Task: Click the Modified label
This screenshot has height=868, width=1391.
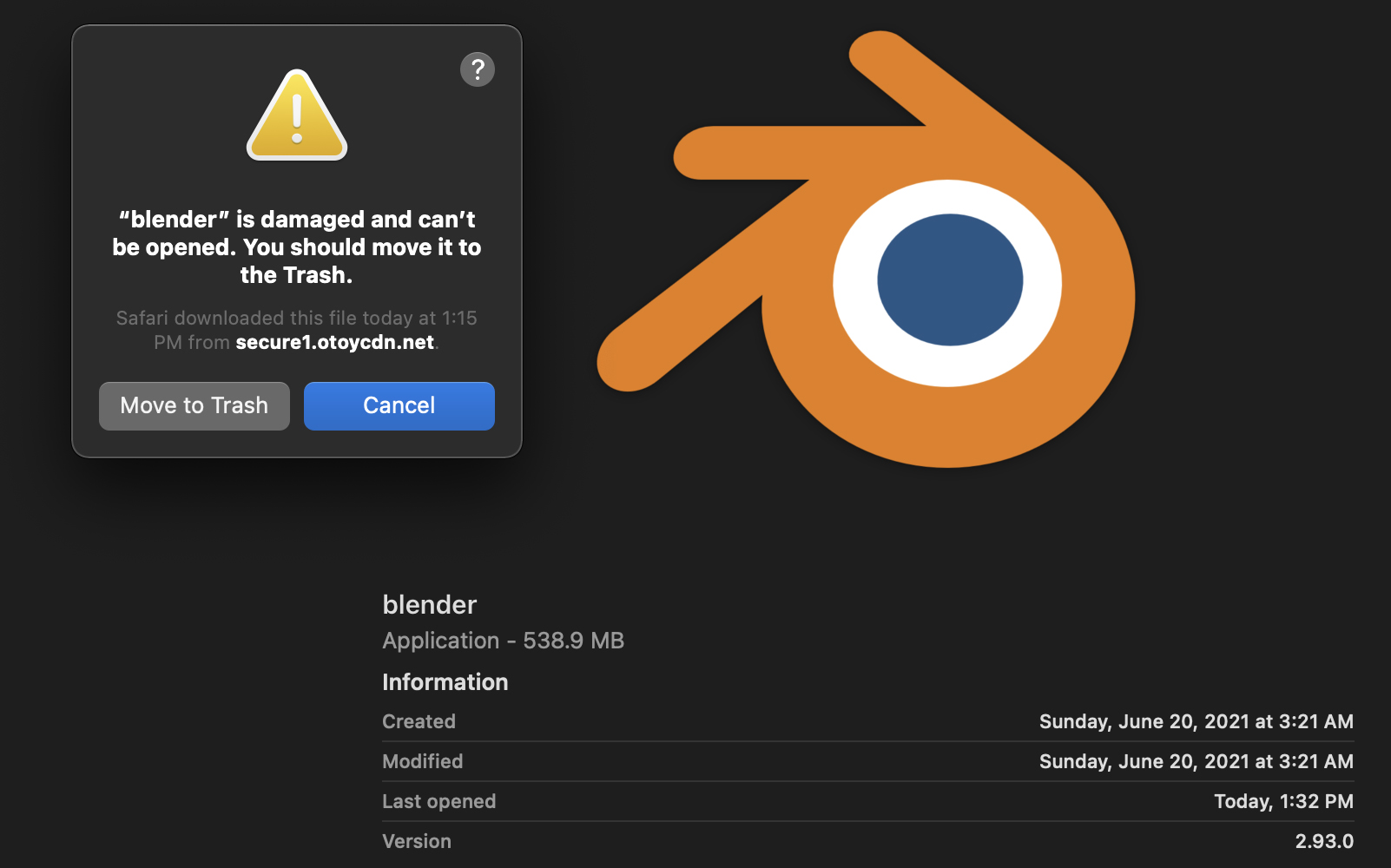Action: 422,761
